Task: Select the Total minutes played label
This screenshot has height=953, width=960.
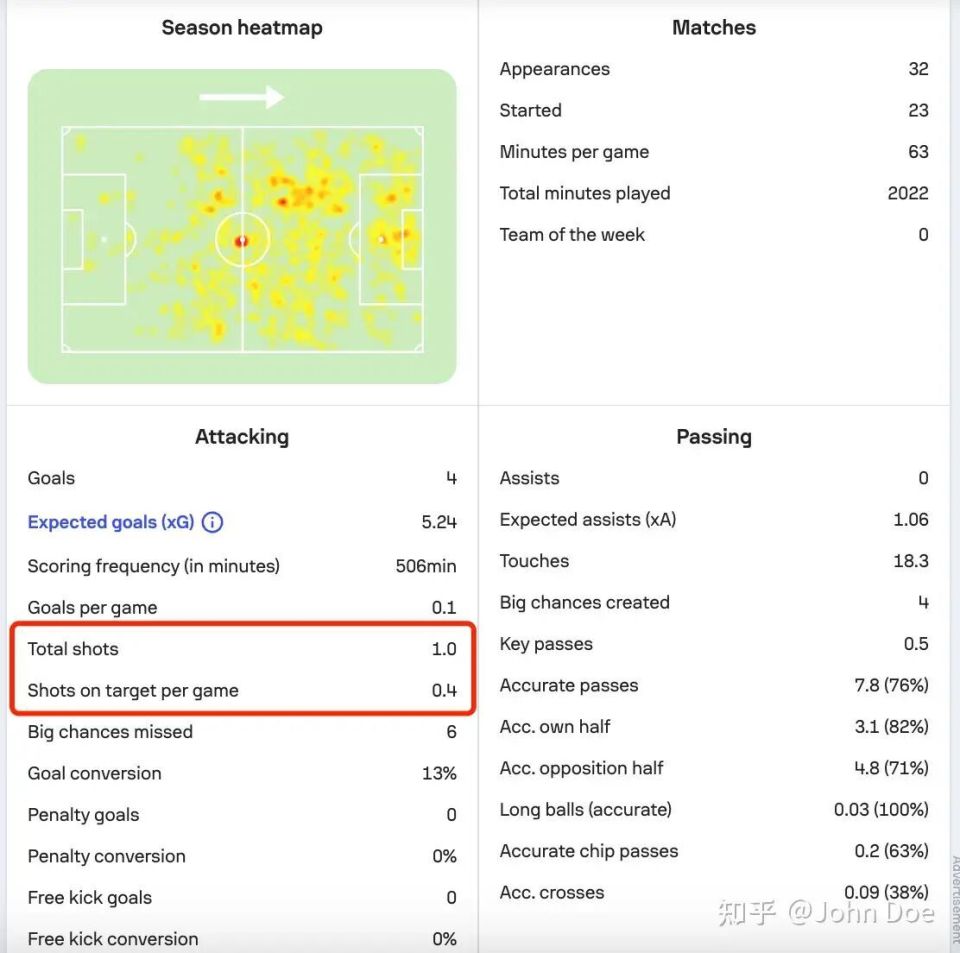Action: click(x=585, y=193)
